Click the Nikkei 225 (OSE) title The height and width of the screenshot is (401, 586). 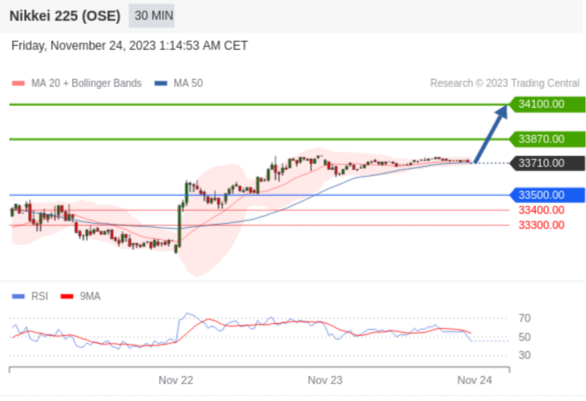[x=65, y=16]
